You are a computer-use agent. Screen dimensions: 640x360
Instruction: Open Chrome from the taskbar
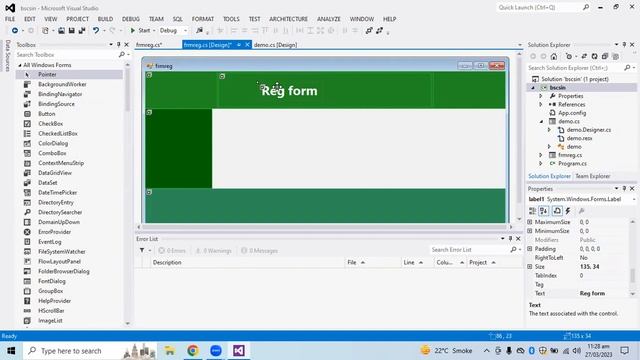point(193,351)
